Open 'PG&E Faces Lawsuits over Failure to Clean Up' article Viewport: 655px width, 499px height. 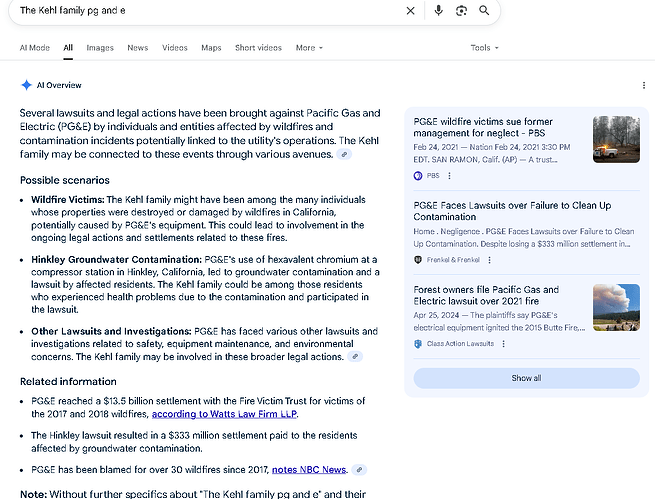pyautogui.click(x=512, y=211)
